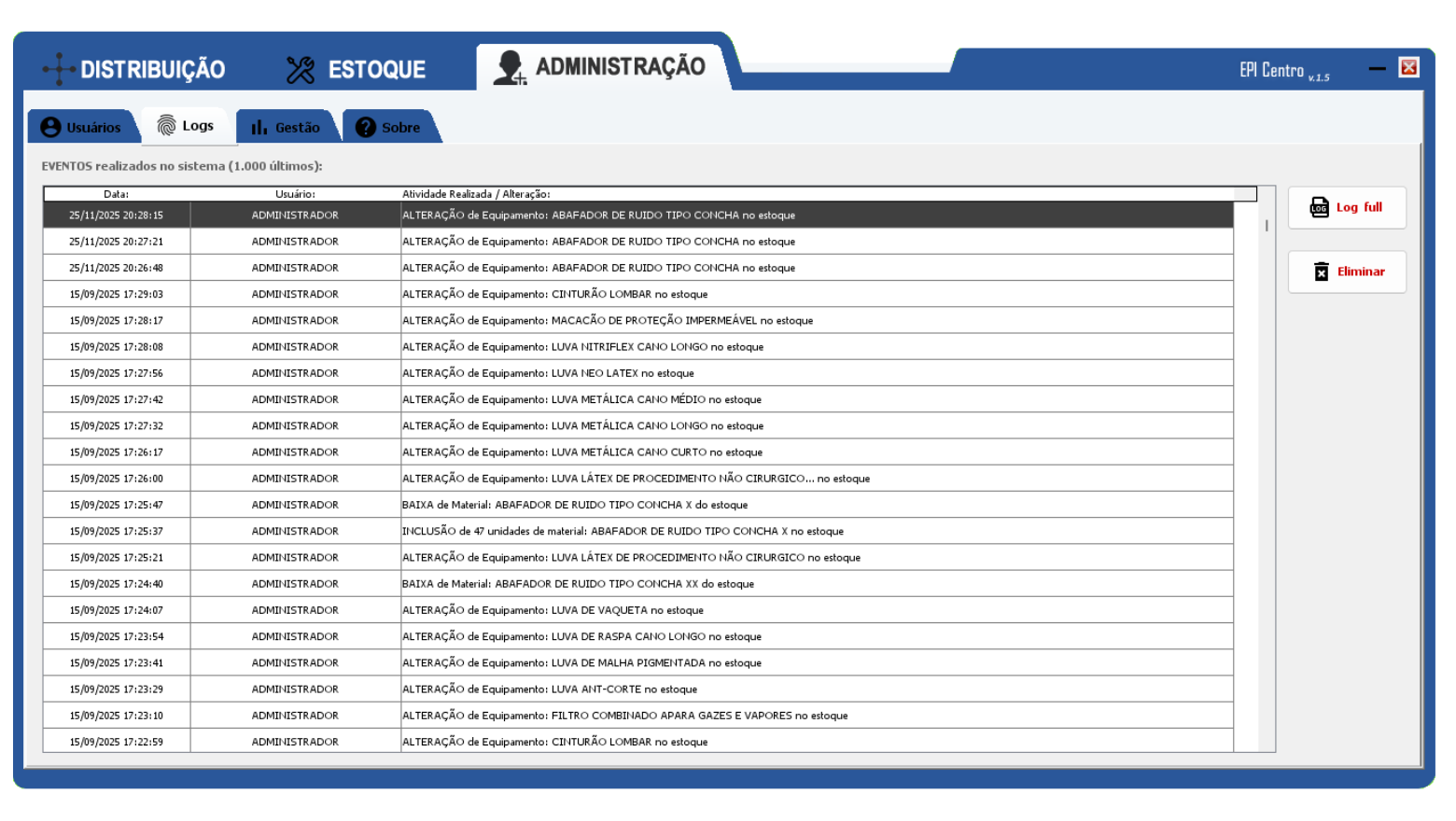The image size is (1456, 821).
Task: Select the INCLUSÃO de 47 unidades log row
Action: pos(622,531)
